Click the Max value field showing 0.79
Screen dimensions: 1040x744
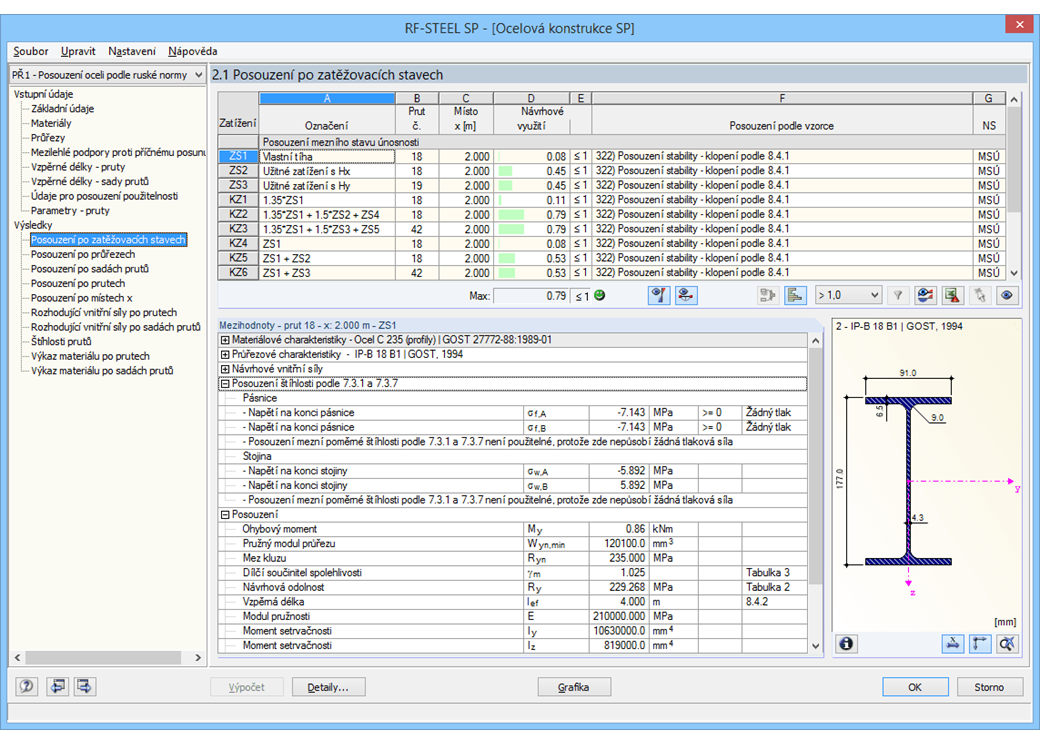531,296
